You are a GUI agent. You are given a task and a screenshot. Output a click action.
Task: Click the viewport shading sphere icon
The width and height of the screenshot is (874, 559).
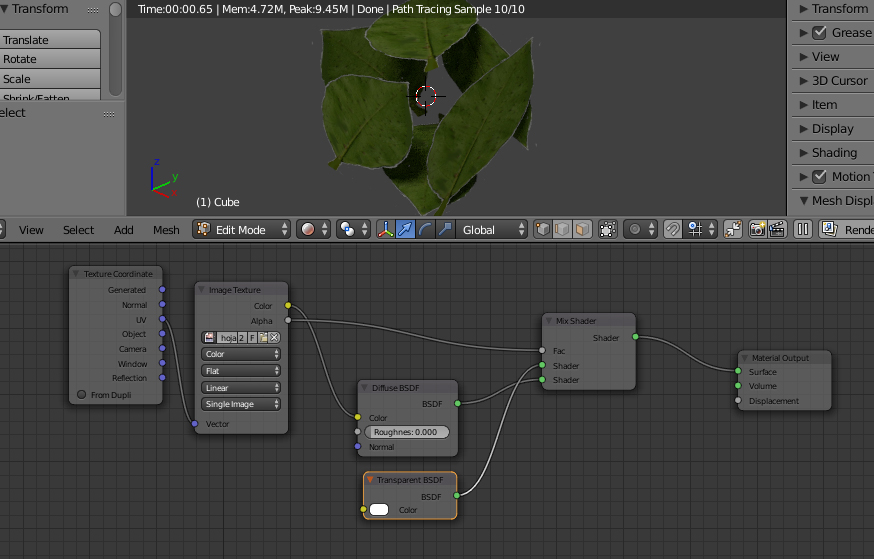click(x=309, y=229)
